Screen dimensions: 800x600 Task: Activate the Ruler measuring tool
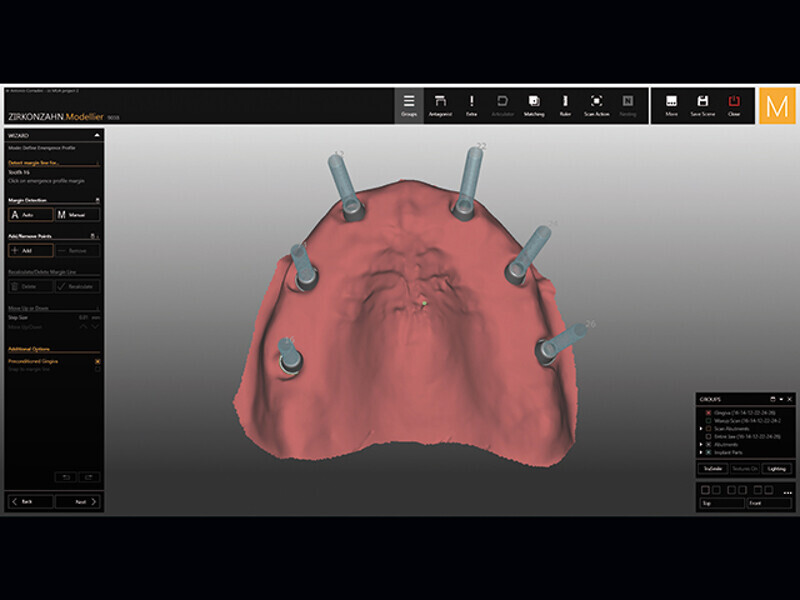[565, 105]
